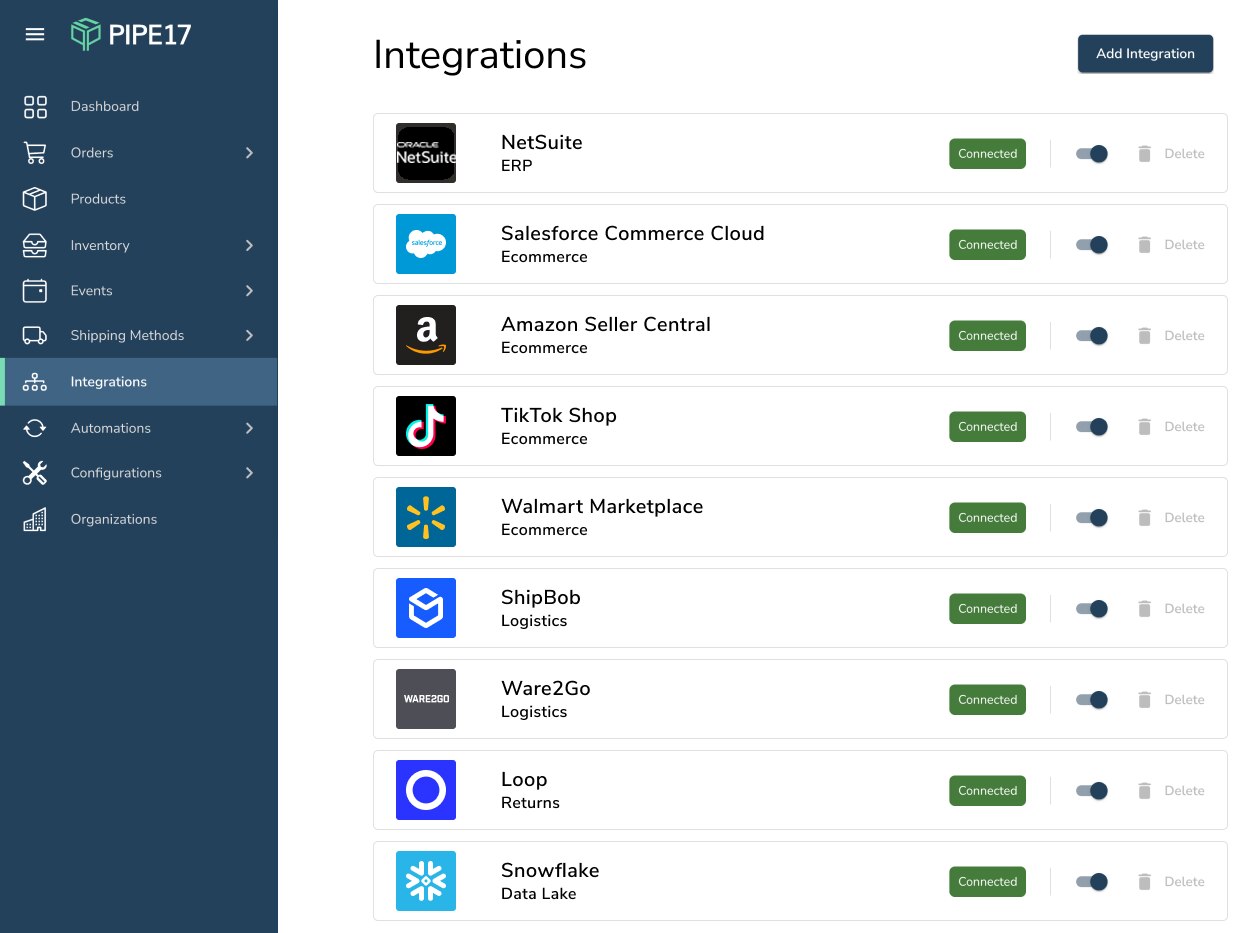Open the Integrations sidebar item
The image size is (1244, 933).
pyautogui.click(x=108, y=382)
